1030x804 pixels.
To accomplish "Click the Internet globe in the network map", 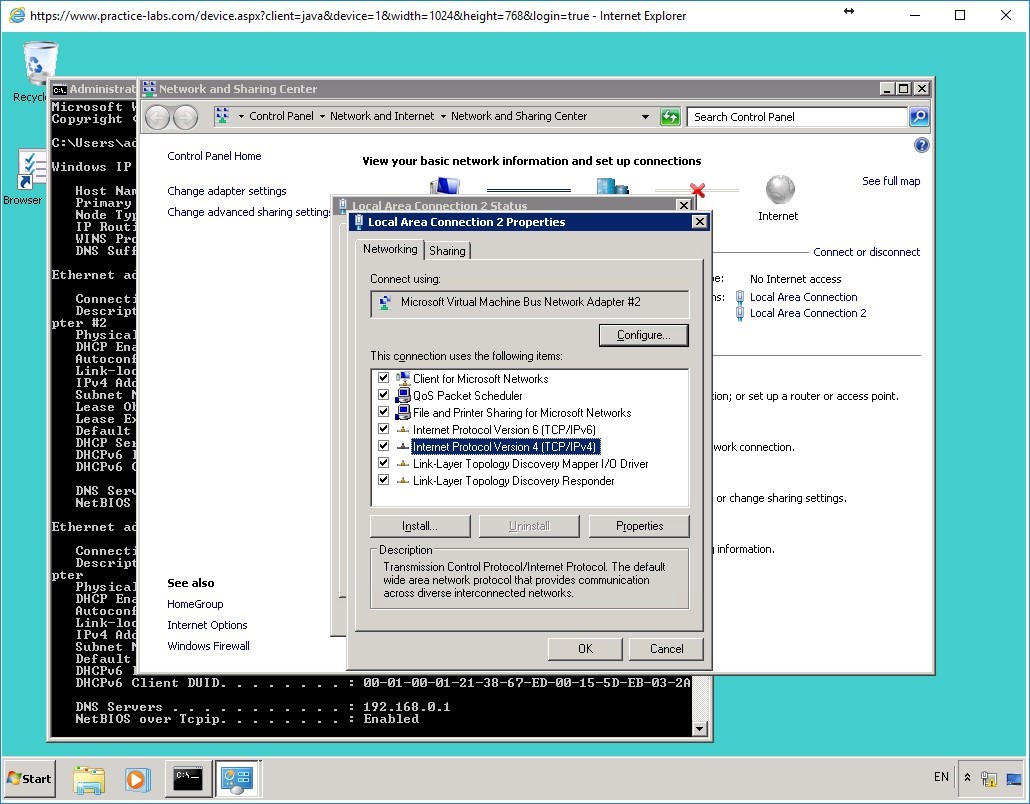I will tap(778, 190).
